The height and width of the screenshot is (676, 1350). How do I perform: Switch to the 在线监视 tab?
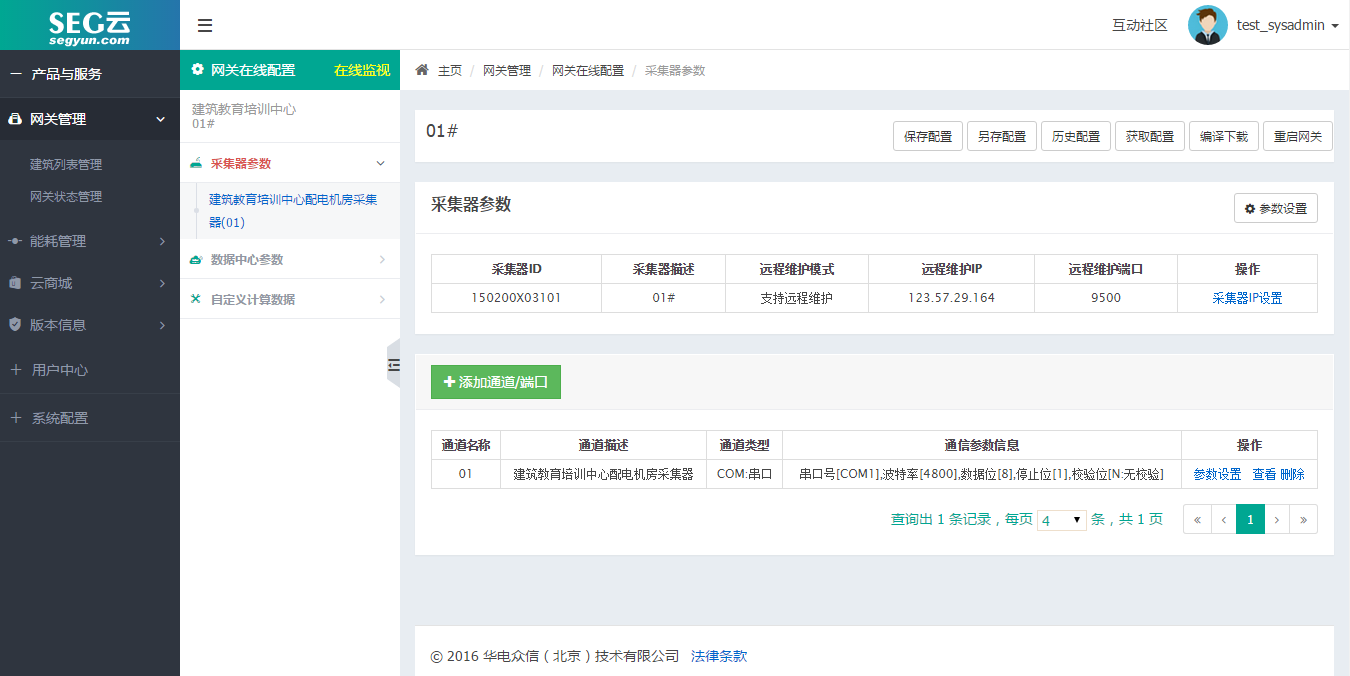[x=362, y=70]
